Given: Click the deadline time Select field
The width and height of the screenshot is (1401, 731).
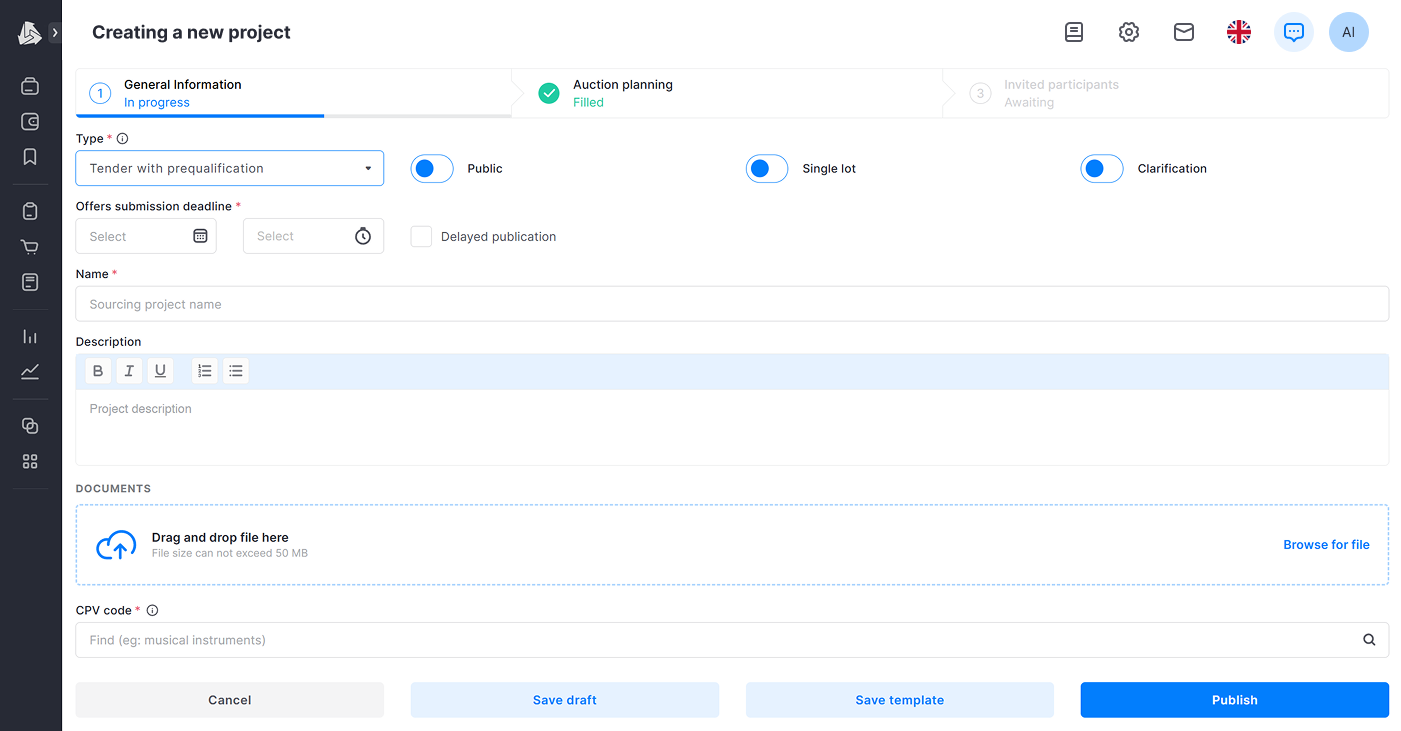Looking at the screenshot, I should click(x=313, y=236).
